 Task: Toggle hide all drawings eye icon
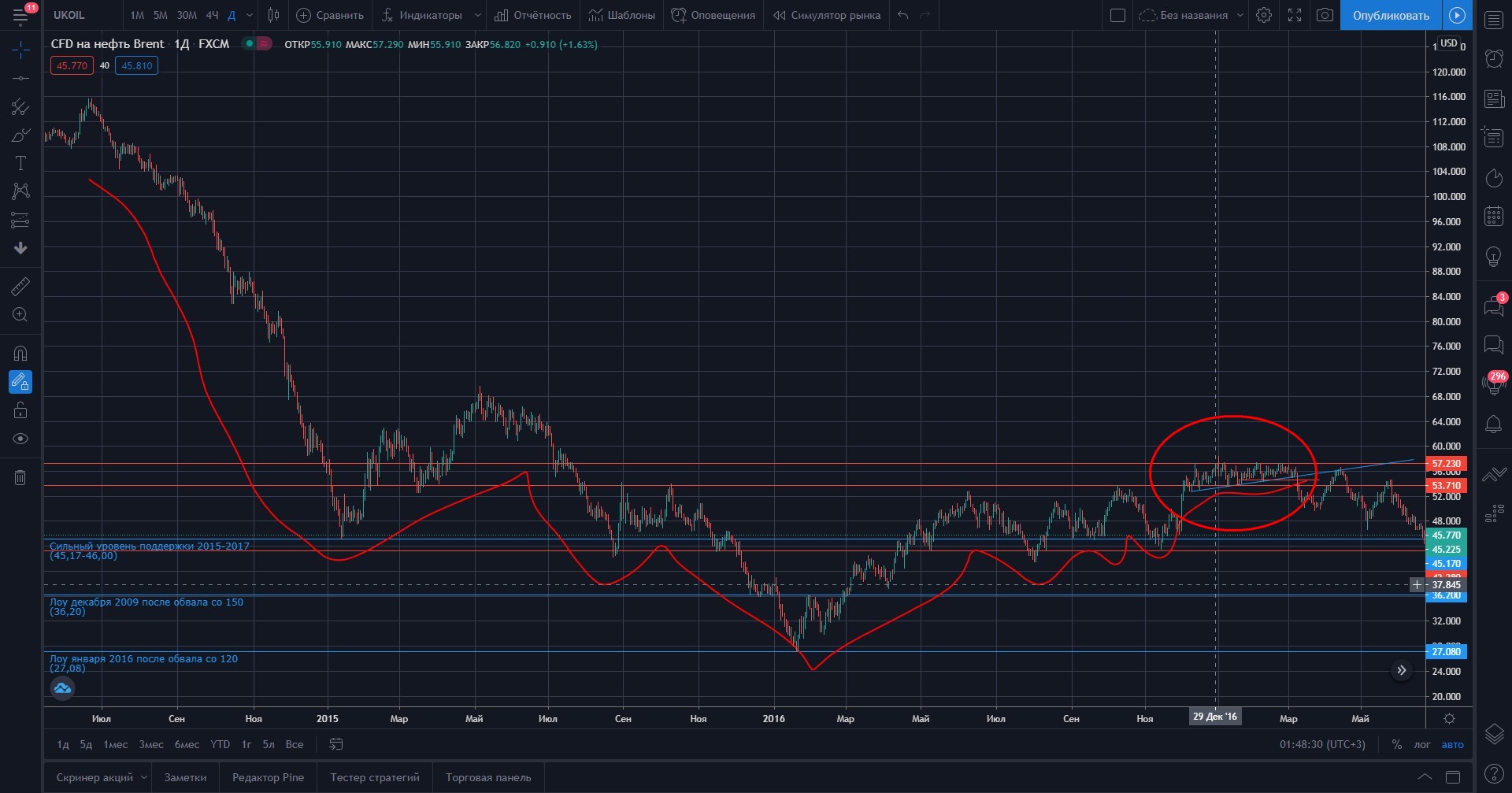point(20,439)
